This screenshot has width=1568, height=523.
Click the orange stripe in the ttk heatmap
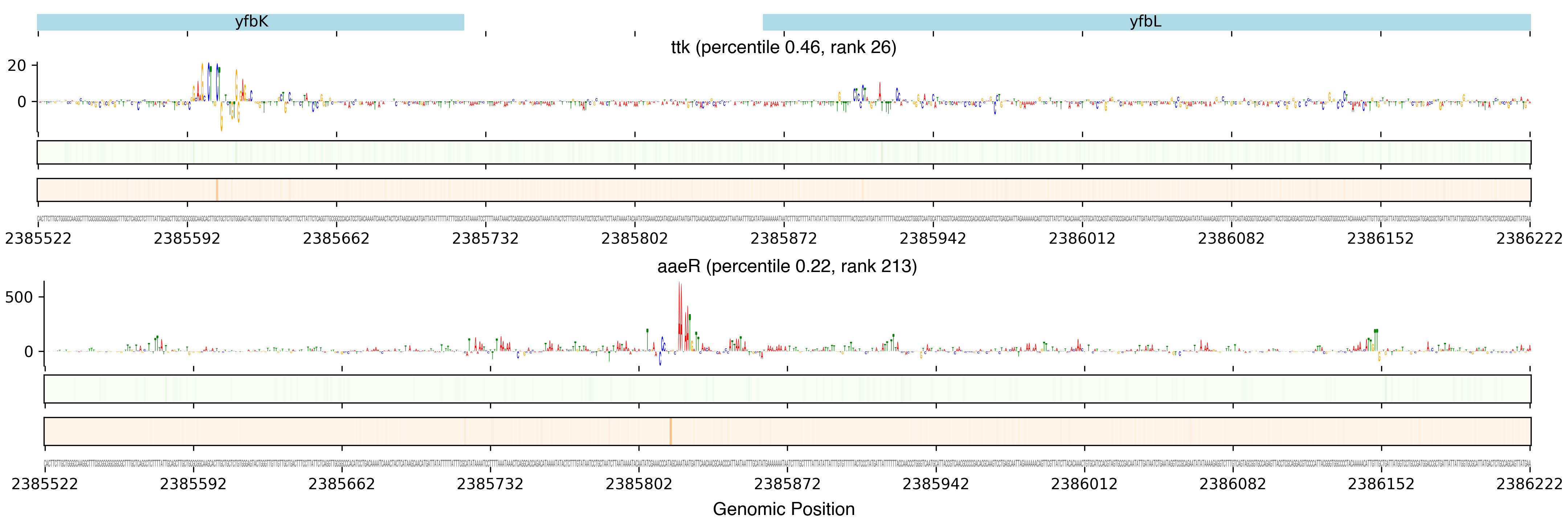coord(217,190)
